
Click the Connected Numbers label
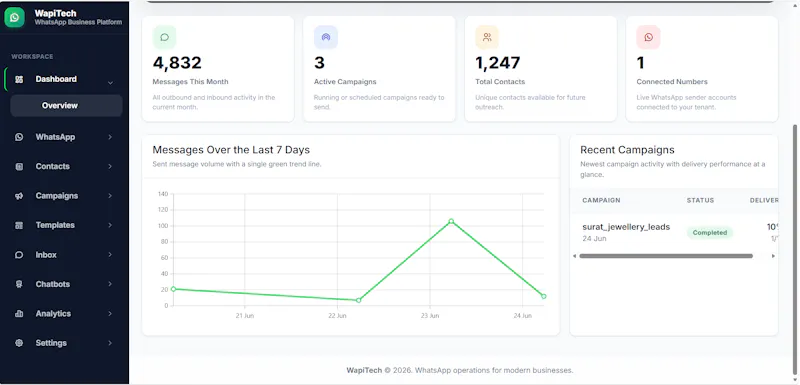tap(672, 82)
